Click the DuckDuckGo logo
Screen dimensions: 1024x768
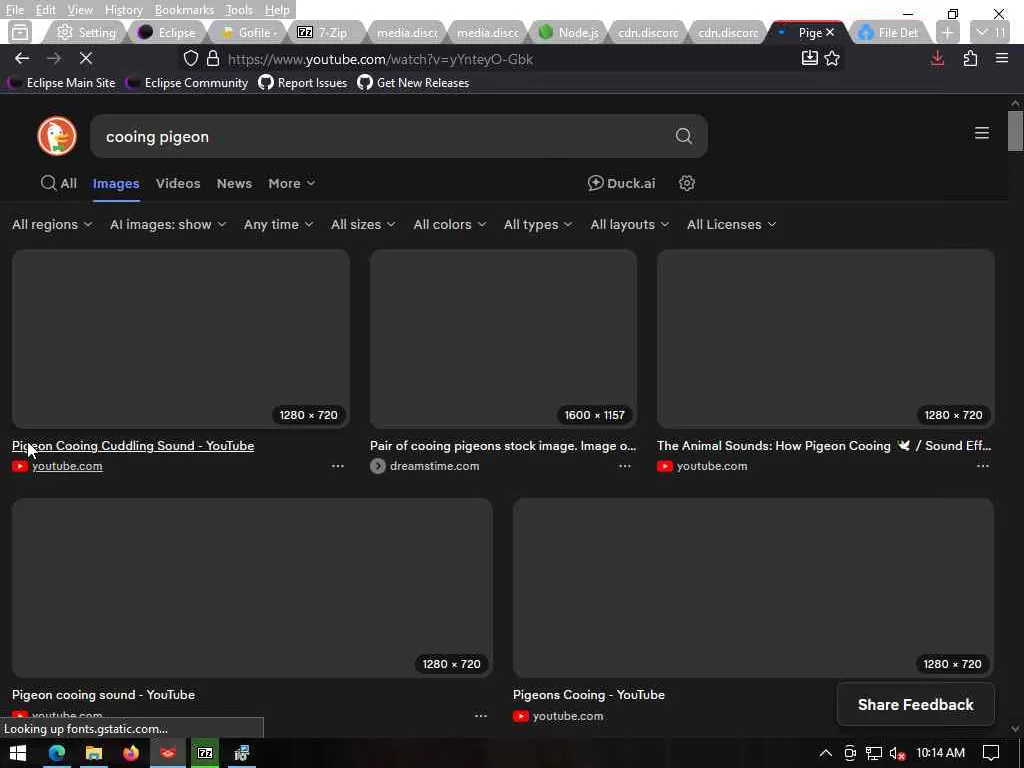click(x=57, y=136)
